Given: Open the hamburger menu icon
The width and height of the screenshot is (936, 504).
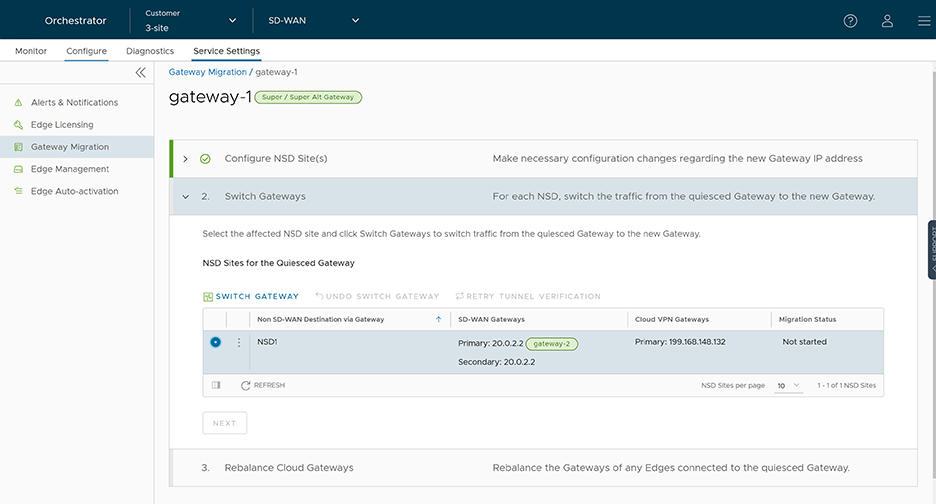Looking at the screenshot, I should pos(923,20).
